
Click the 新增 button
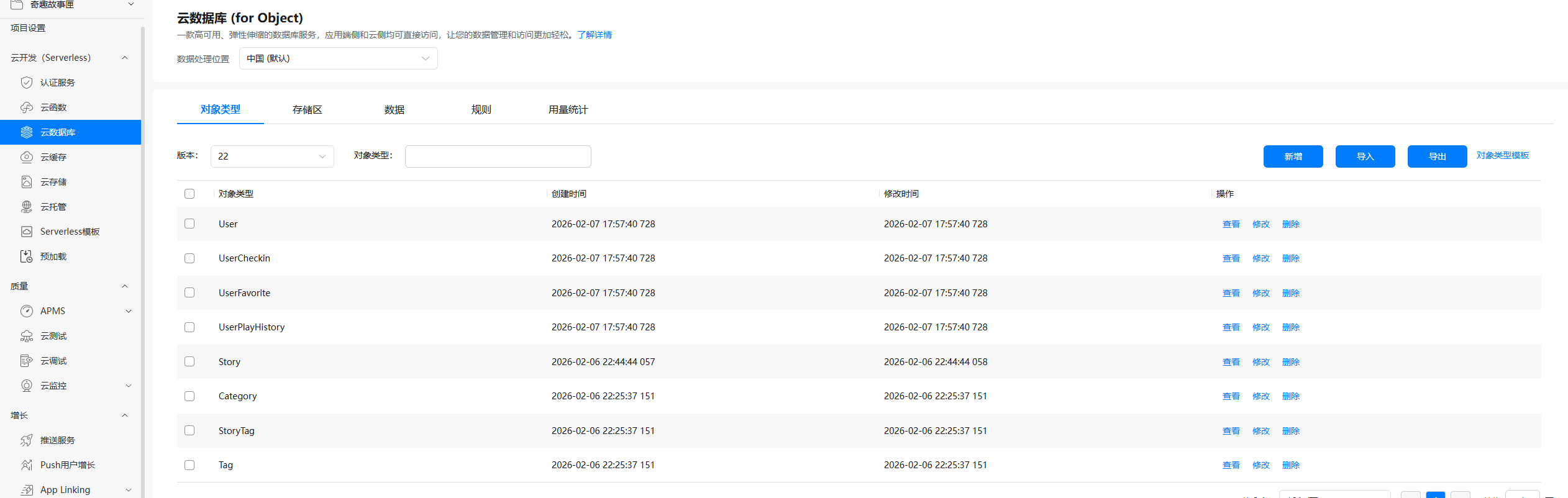coord(1293,156)
